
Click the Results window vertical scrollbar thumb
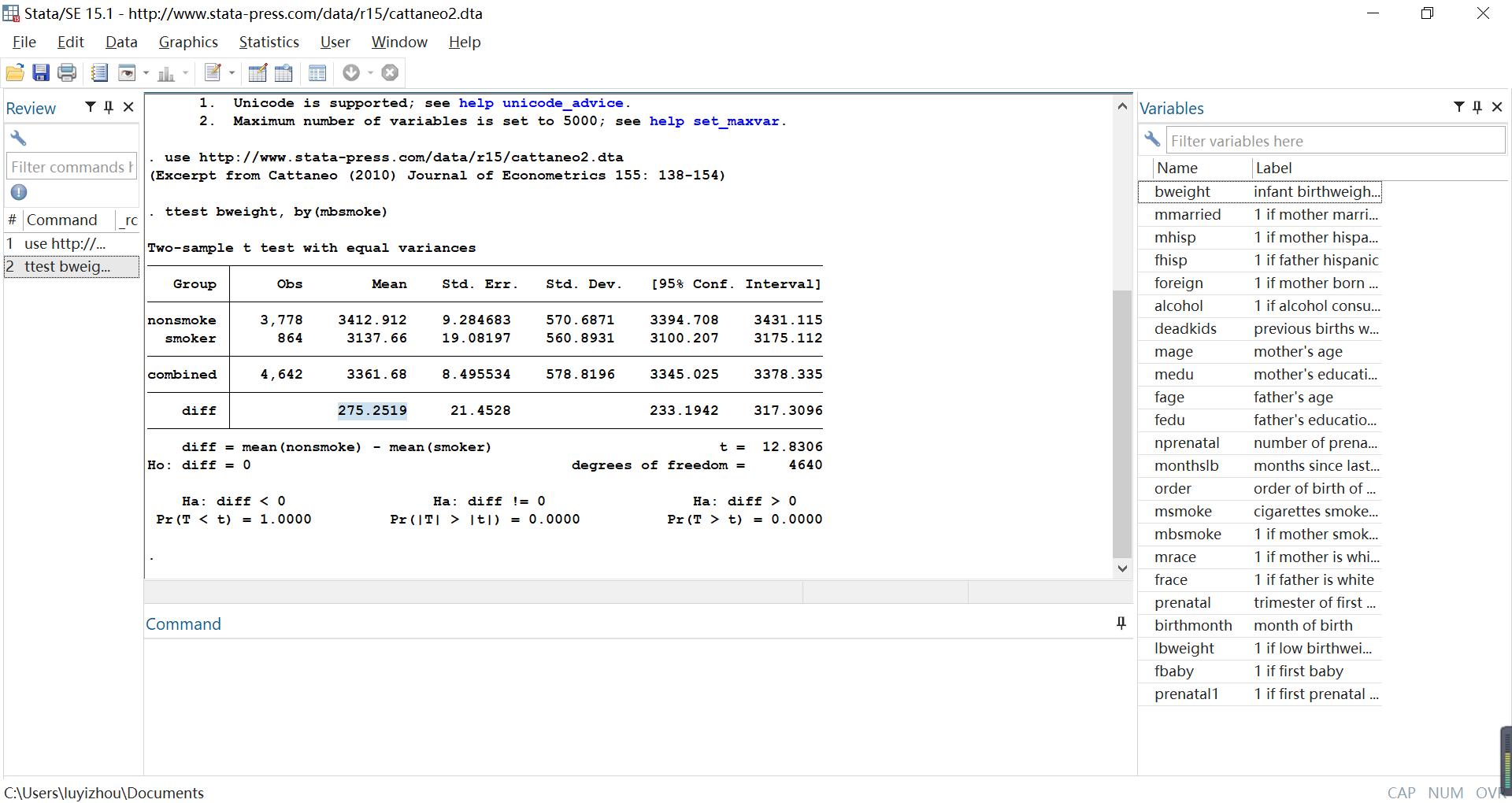1122,423
